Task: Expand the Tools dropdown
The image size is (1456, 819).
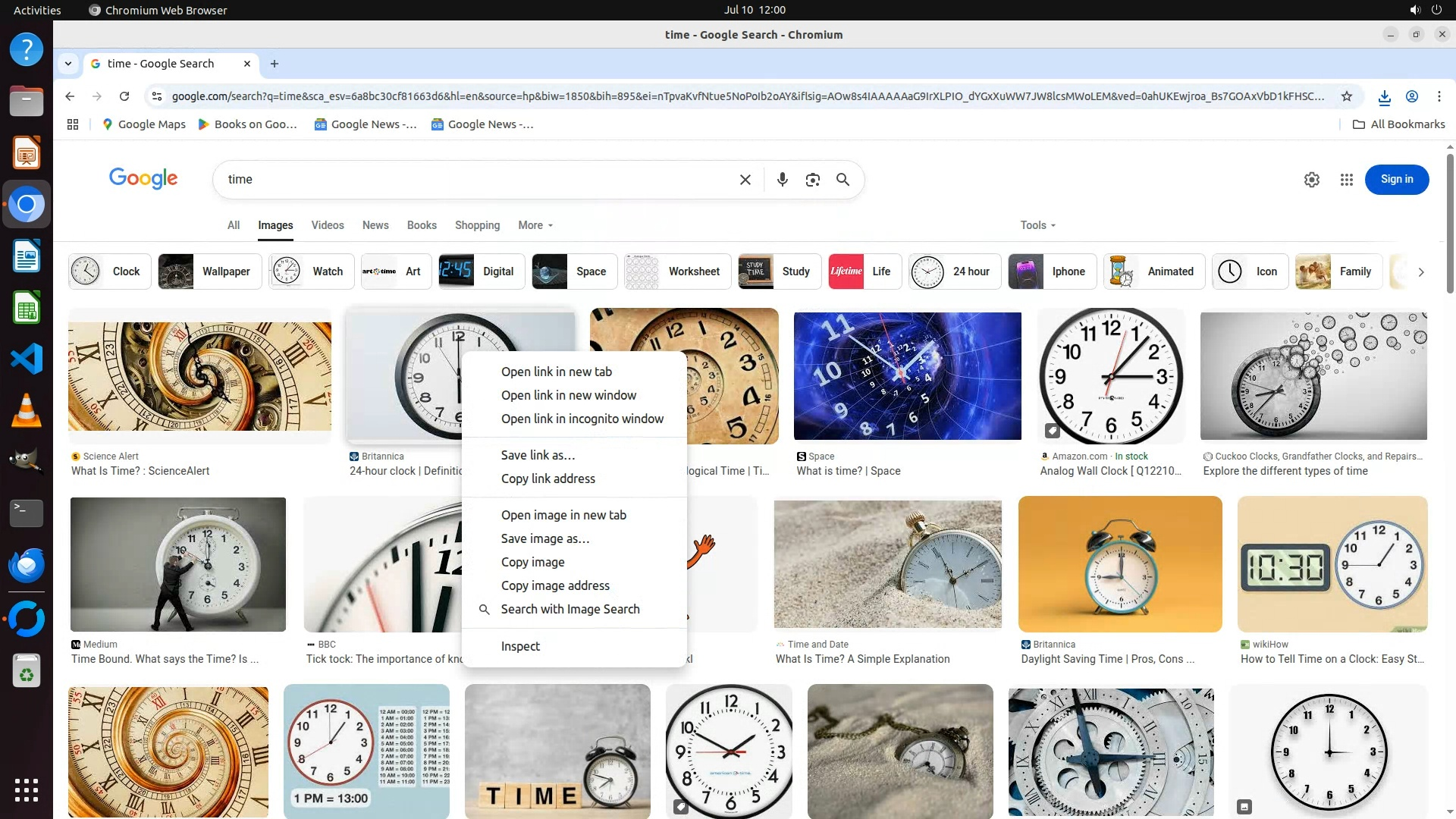Action: pyautogui.click(x=1037, y=225)
